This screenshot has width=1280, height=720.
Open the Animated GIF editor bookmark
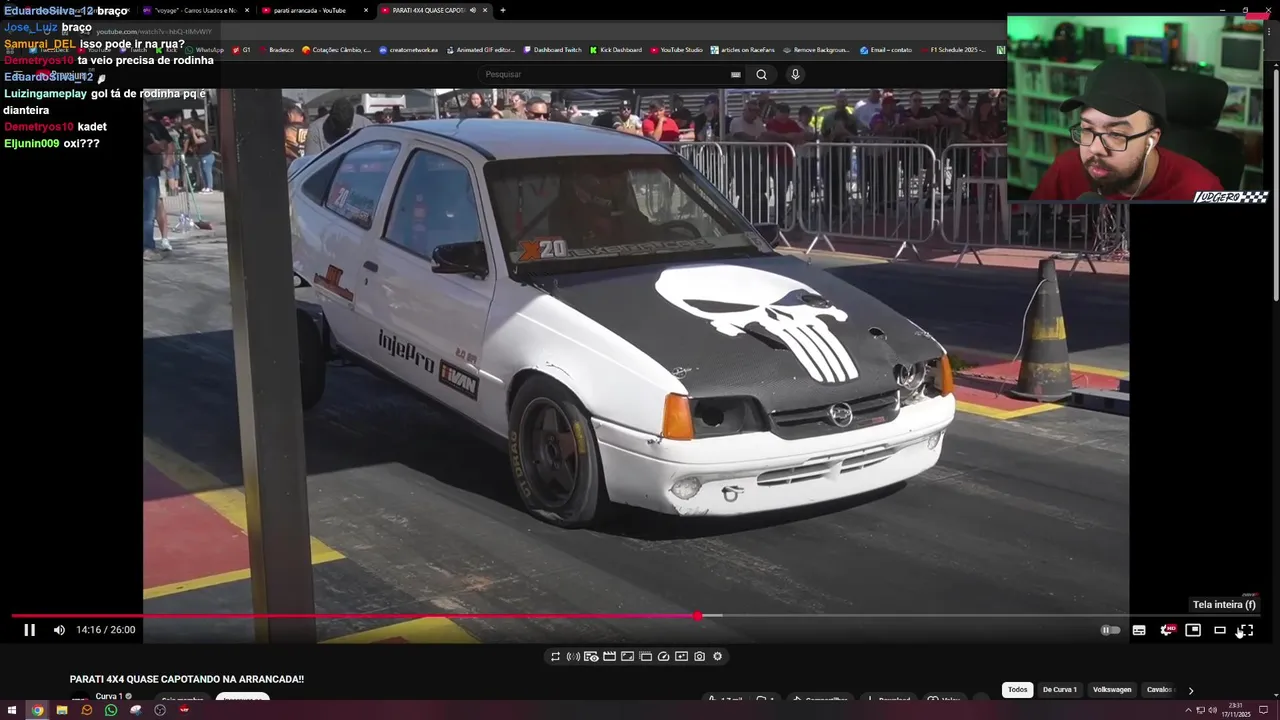point(480,50)
